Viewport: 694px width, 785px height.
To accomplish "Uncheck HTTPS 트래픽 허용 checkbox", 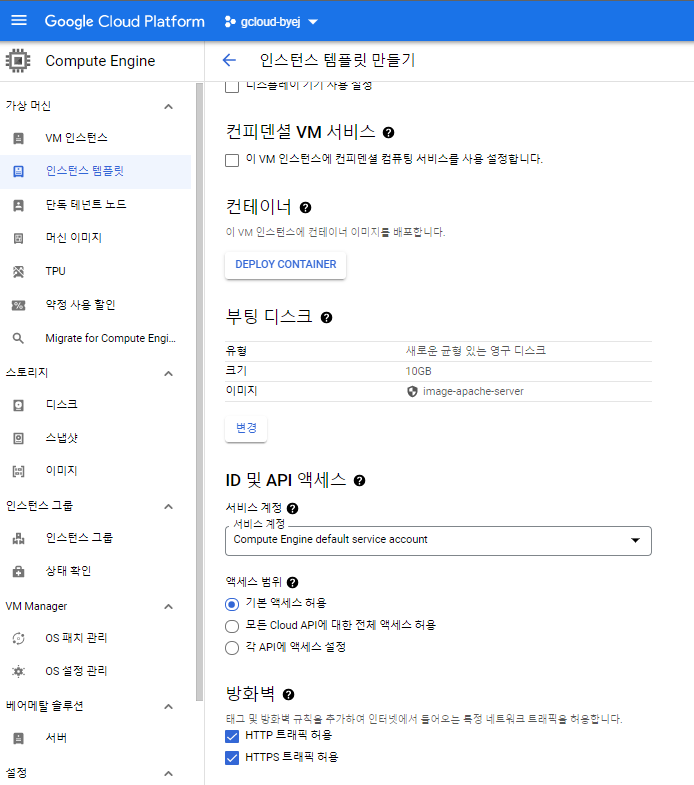I will (232, 758).
